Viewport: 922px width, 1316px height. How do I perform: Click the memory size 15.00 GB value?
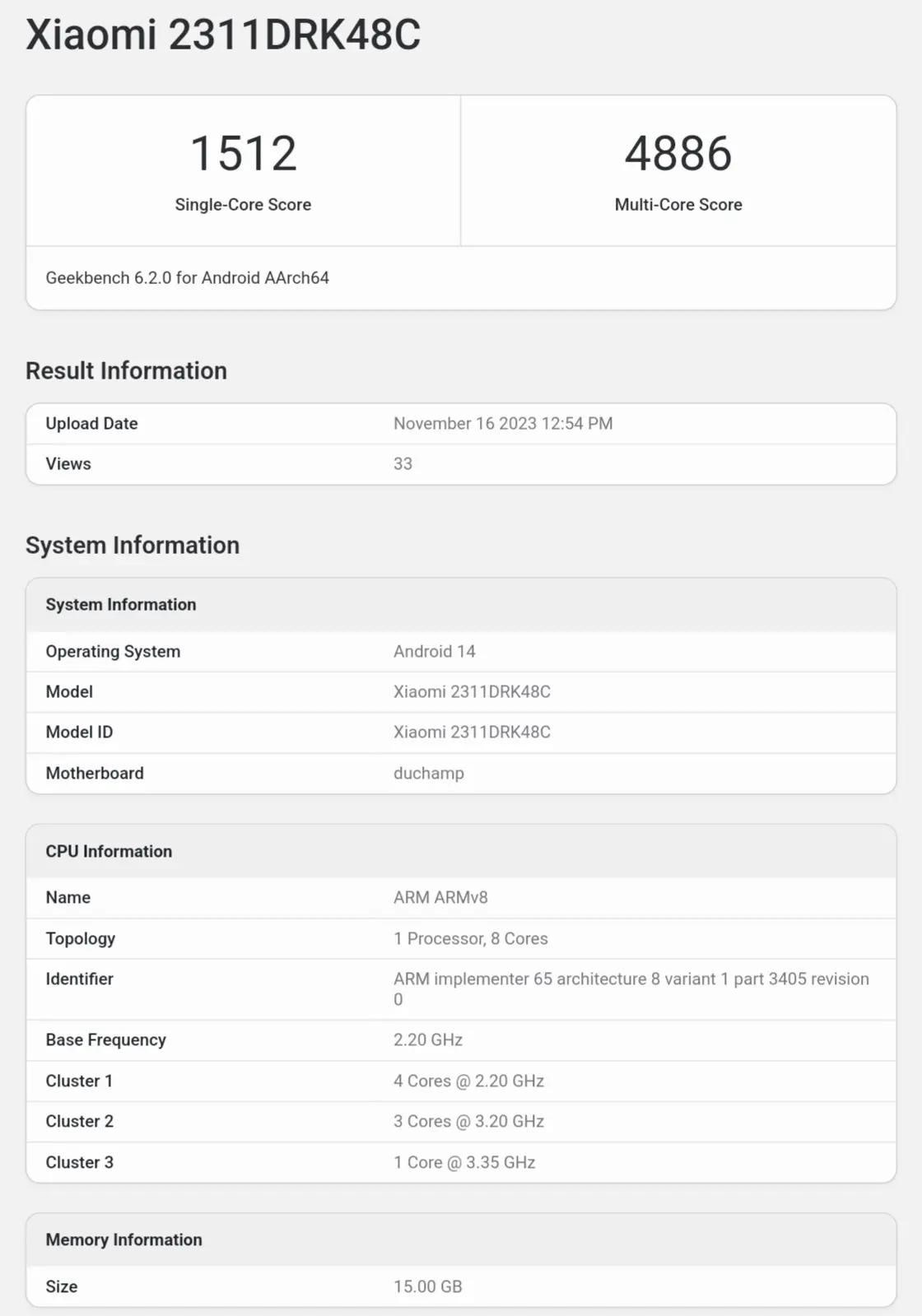(427, 1287)
